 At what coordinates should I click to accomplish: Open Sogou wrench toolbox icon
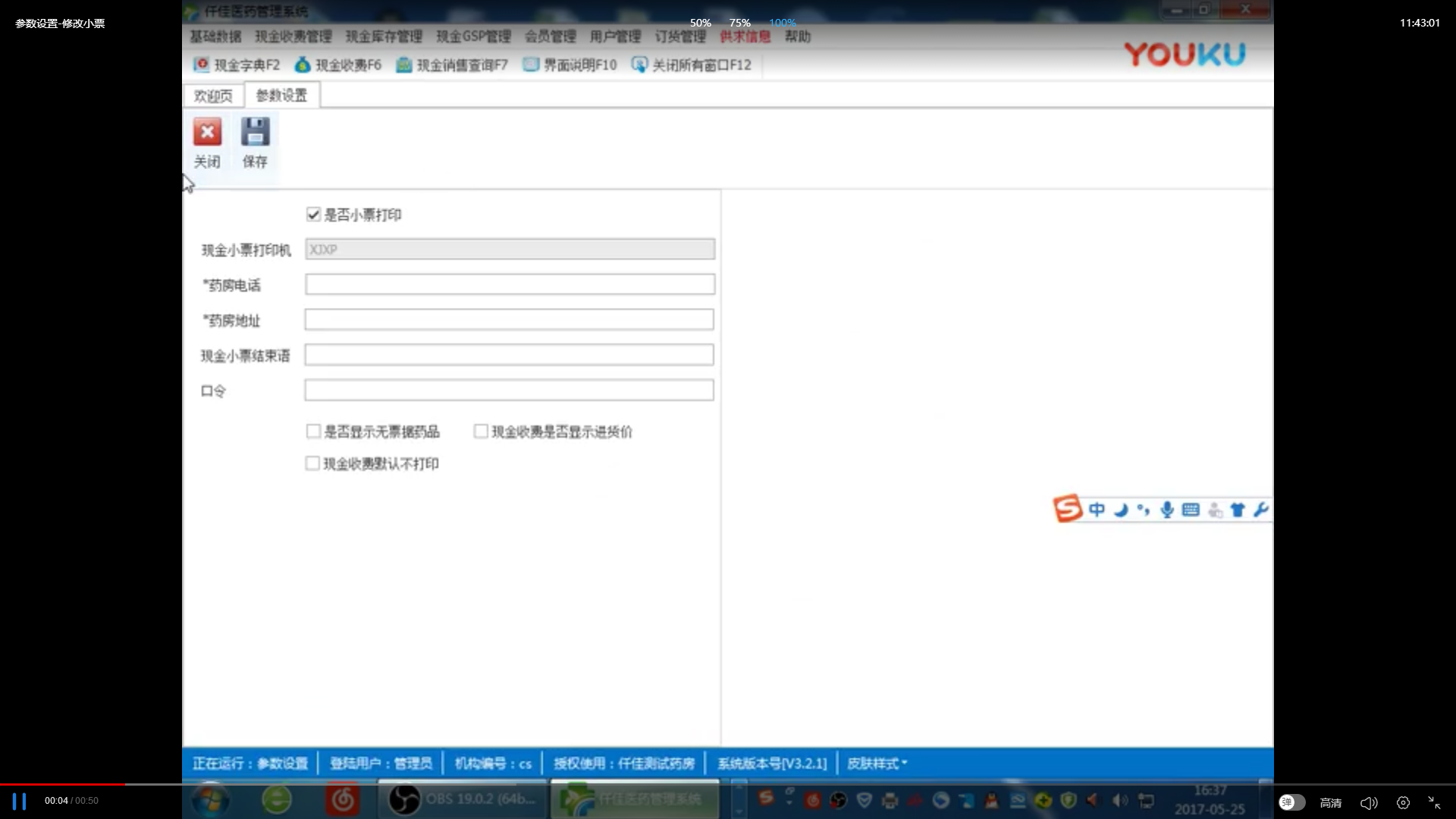[1260, 510]
